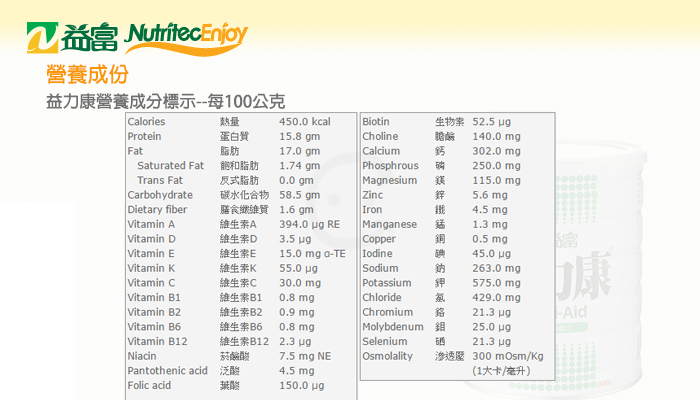Select the Folic acid label

click(149, 385)
